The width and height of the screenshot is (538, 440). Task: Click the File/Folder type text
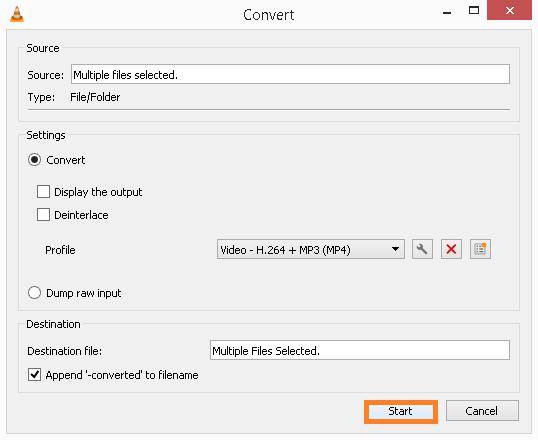[95, 97]
